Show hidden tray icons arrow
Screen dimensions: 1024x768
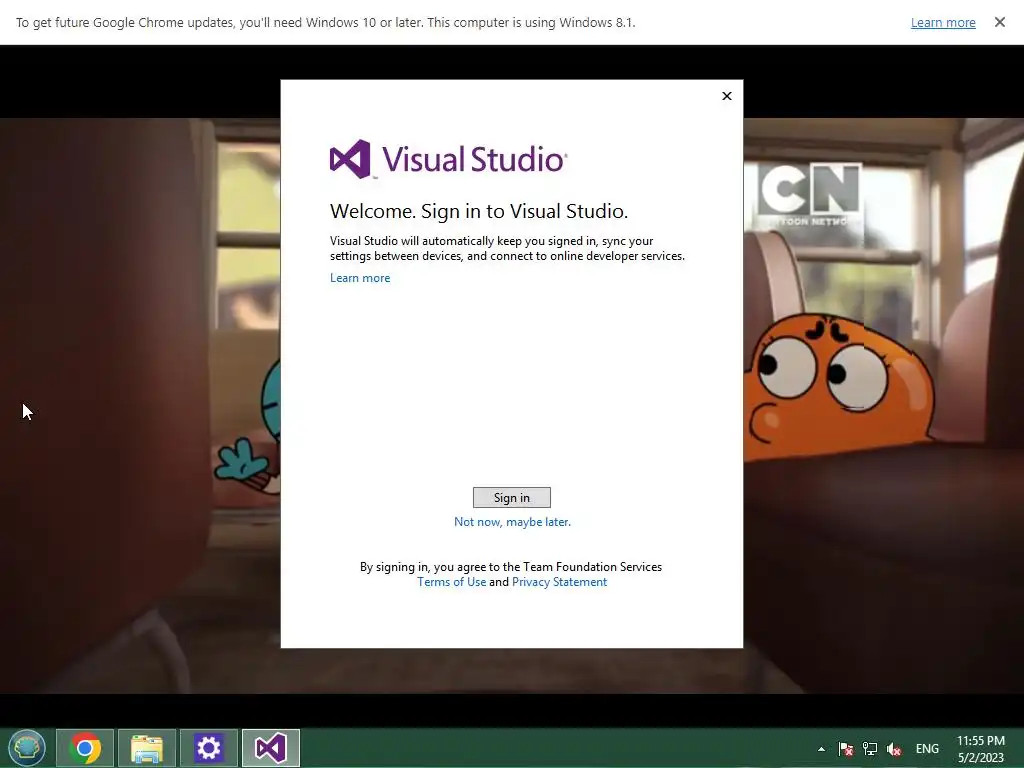point(821,749)
